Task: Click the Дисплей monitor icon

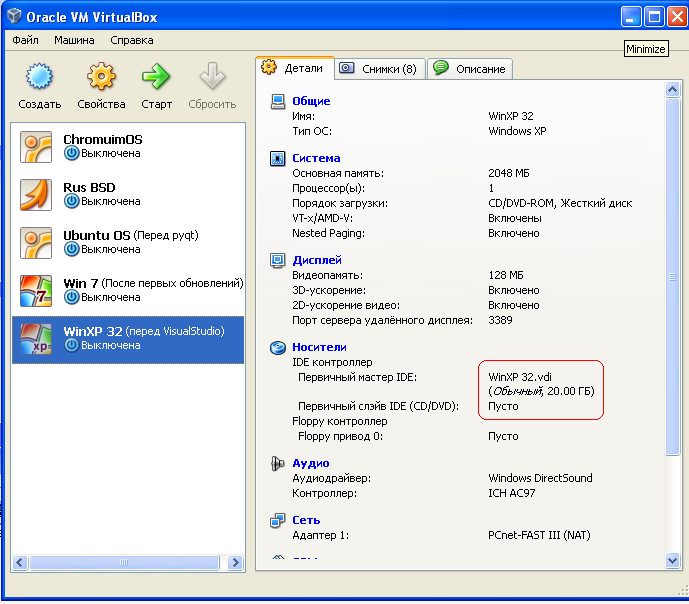Action: coord(278,260)
